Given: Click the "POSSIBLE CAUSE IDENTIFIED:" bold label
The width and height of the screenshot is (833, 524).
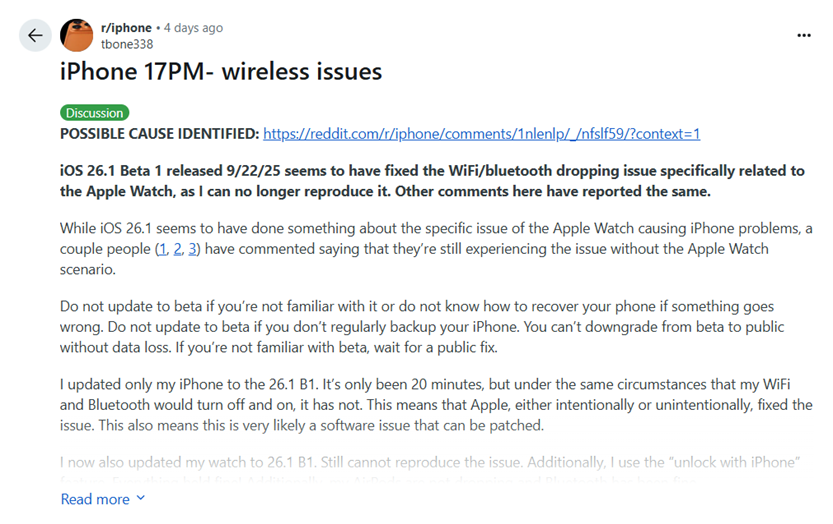Looking at the screenshot, I should tap(160, 133).
